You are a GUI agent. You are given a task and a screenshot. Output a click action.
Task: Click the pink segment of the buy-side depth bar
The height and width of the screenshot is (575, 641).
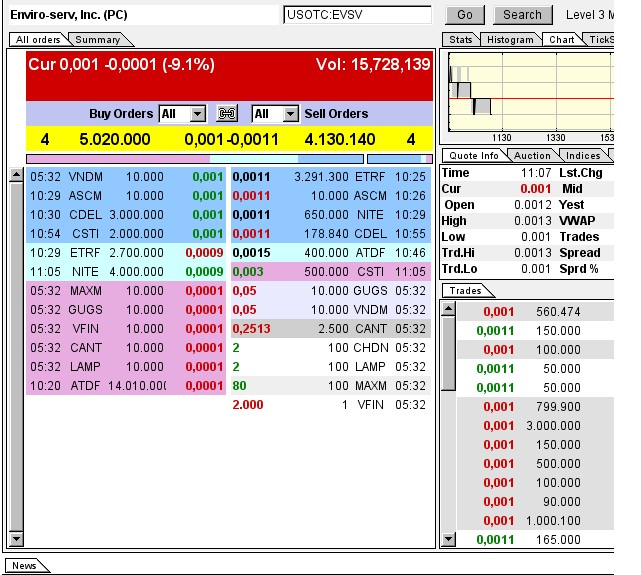118,159
